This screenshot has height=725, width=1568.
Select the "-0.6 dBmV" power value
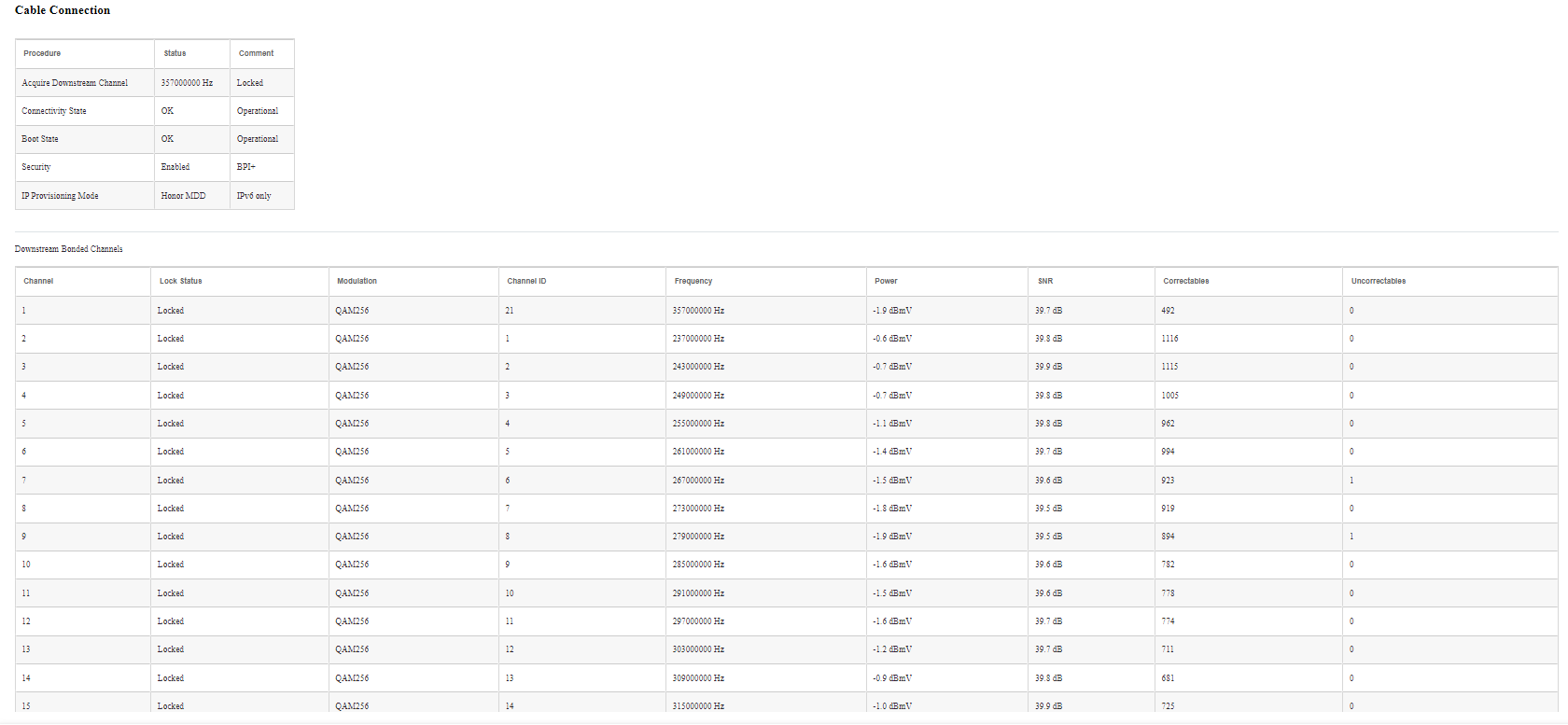coord(892,339)
